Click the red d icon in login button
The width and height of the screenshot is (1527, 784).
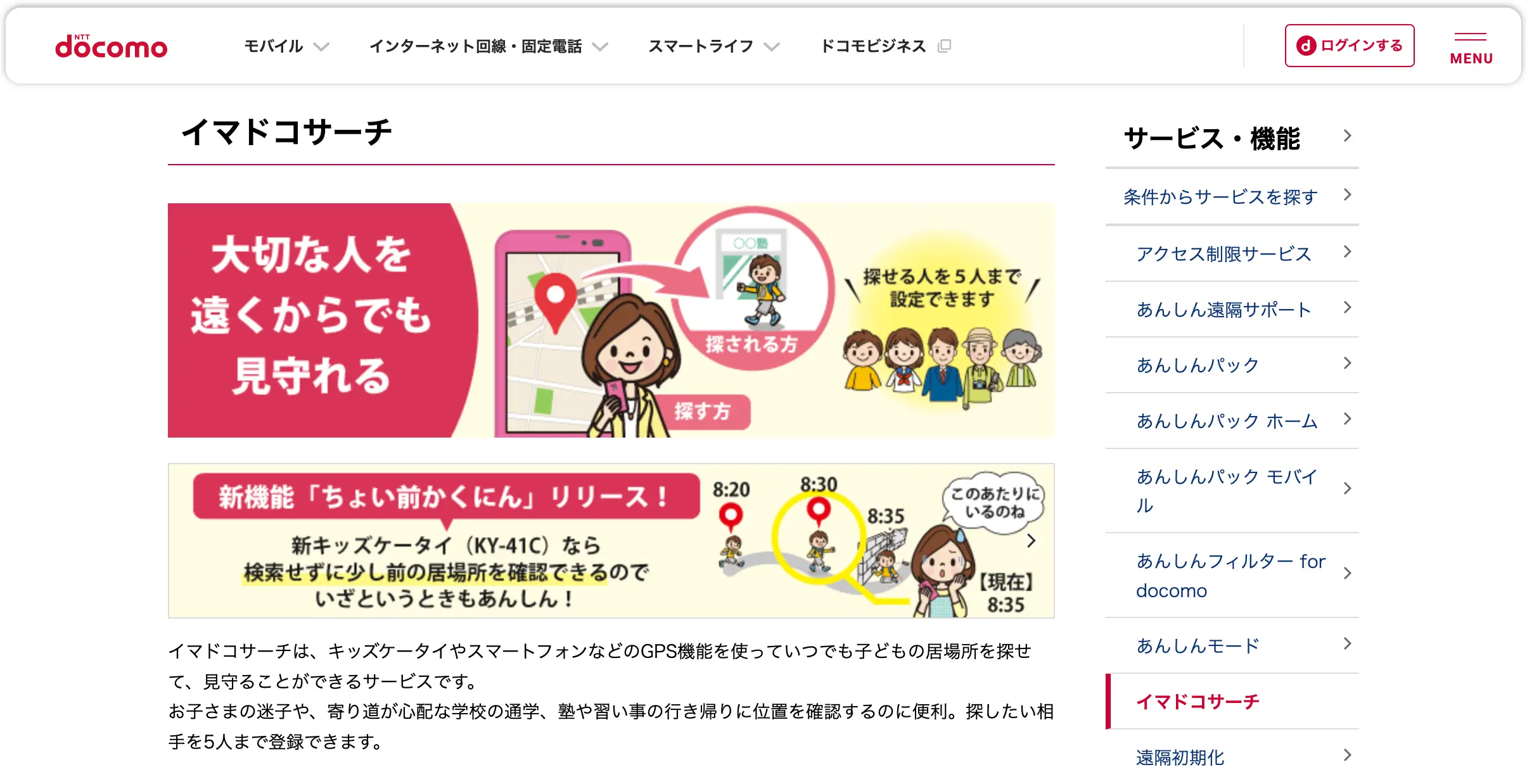tap(1306, 46)
